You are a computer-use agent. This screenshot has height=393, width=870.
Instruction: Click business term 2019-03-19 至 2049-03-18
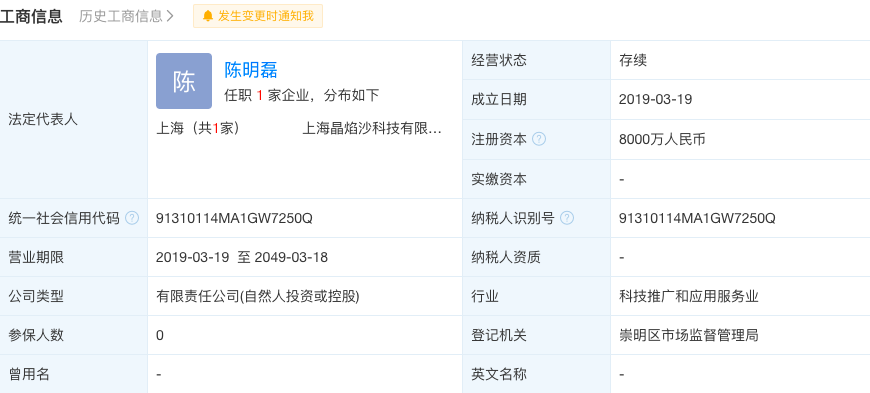click(x=242, y=258)
